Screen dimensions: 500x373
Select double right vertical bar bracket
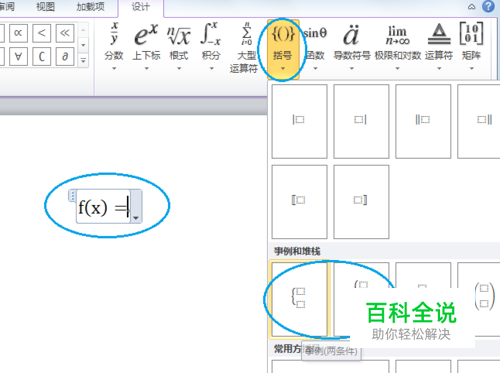[x=480, y=121]
